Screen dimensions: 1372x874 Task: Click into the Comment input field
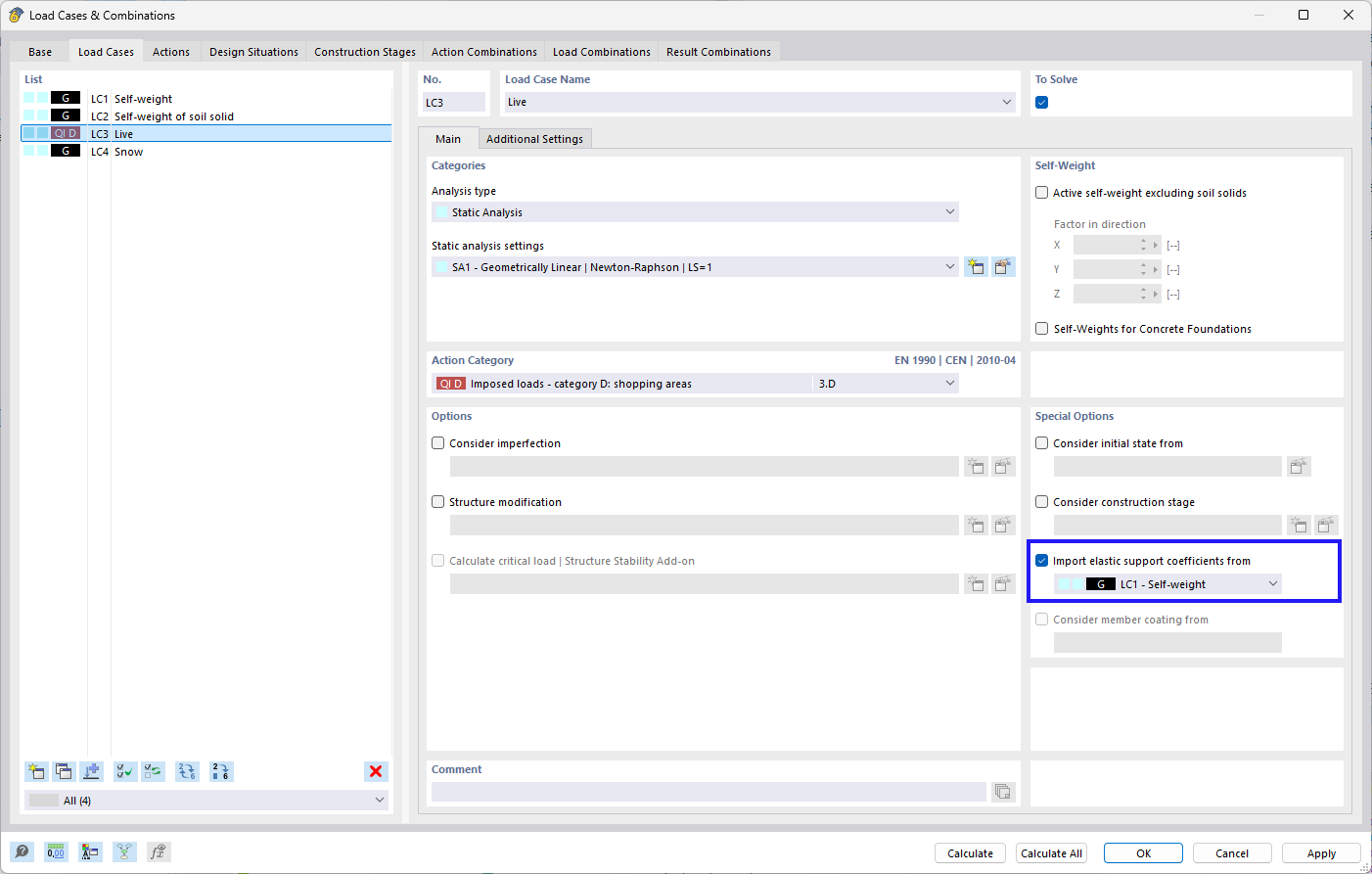click(x=709, y=791)
